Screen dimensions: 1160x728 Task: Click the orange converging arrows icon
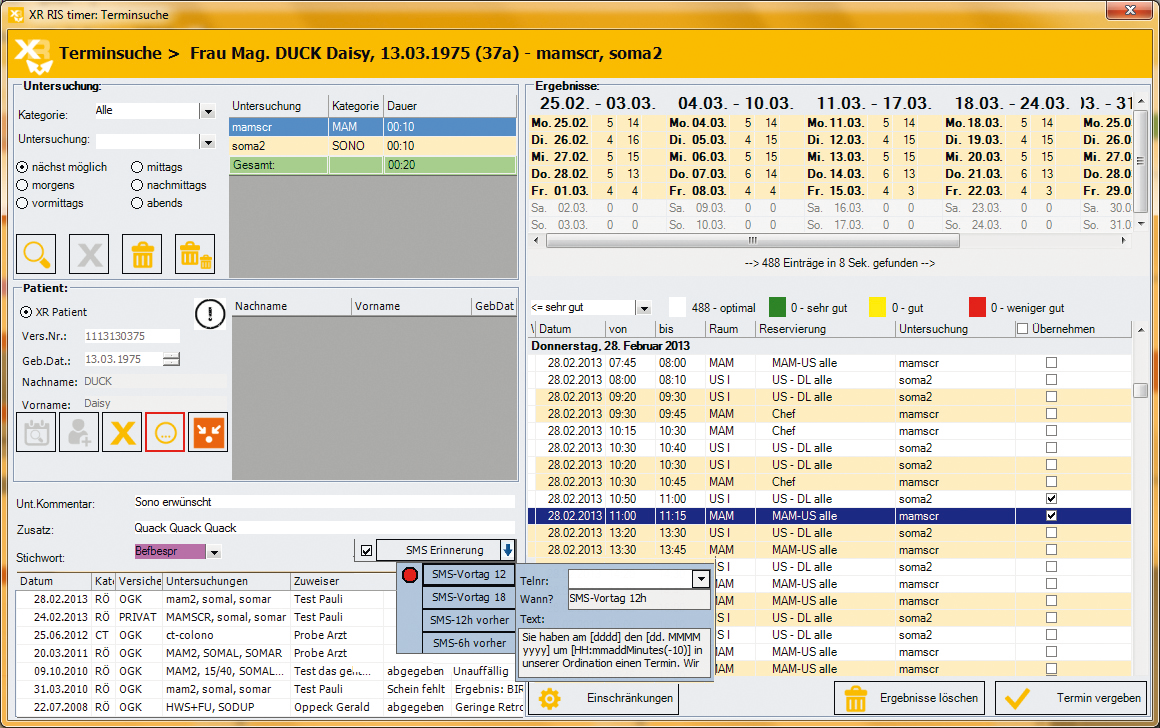click(x=208, y=432)
